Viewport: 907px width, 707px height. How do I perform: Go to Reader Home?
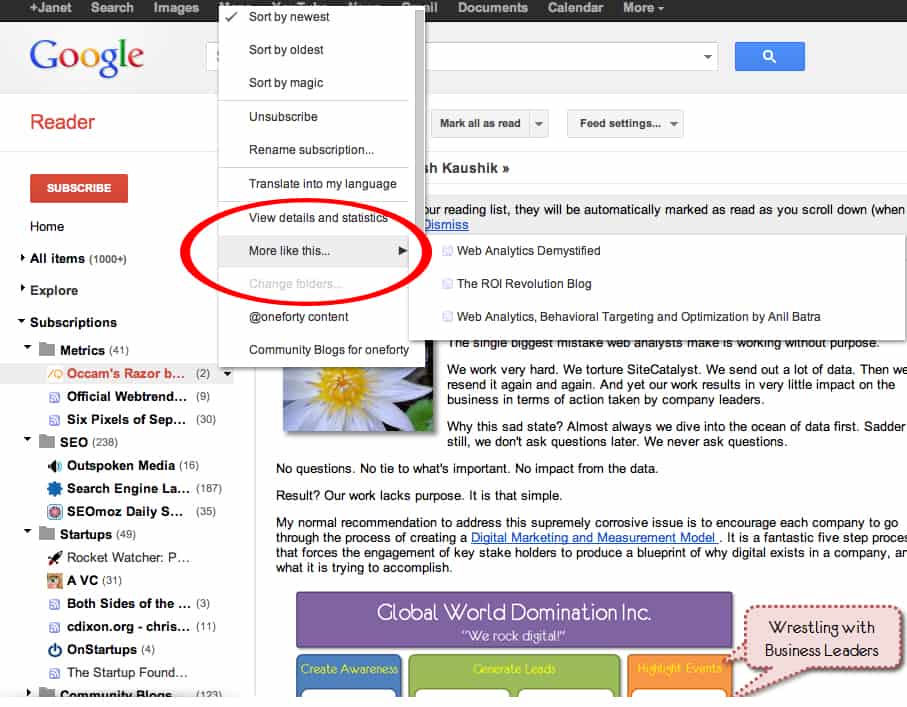47,227
